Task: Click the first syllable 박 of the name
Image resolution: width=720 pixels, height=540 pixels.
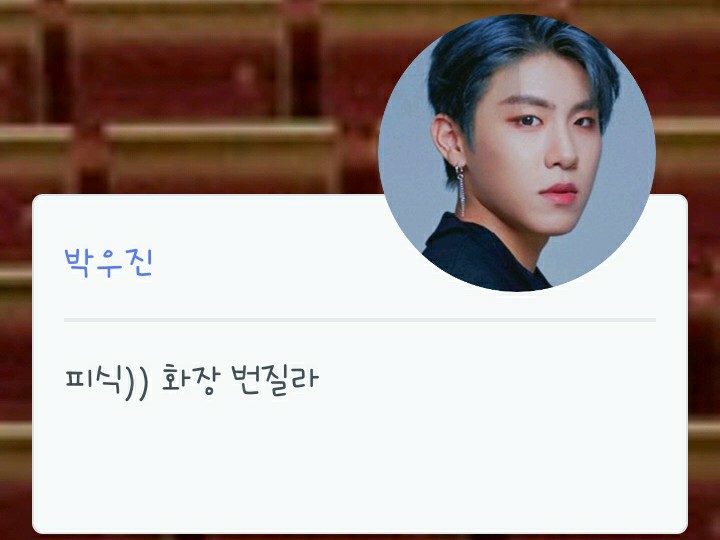Action: click(x=77, y=262)
